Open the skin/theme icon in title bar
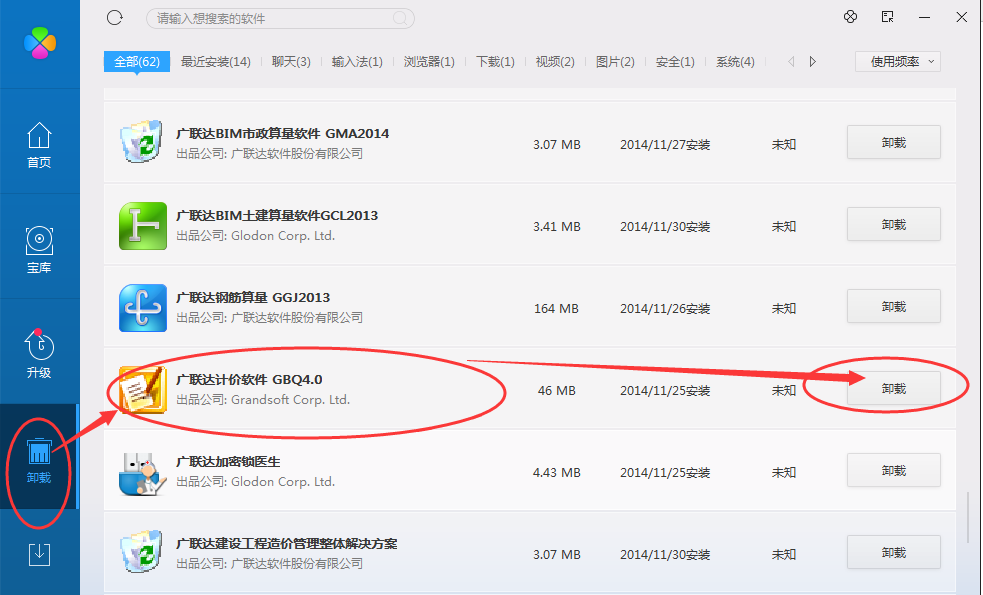This screenshot has width=983, height=595. tap(850, 17)
